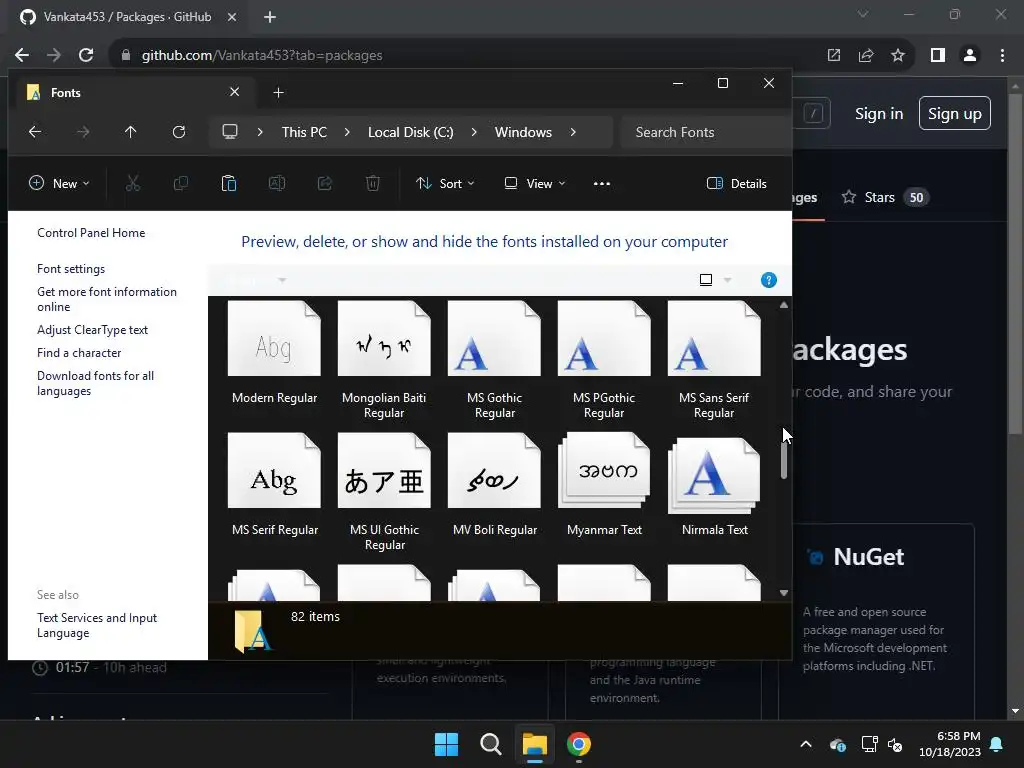Viewport: 1024px width, 768px height.
Task: Open Adjust ClearType text link
Action: pos(92,330)
